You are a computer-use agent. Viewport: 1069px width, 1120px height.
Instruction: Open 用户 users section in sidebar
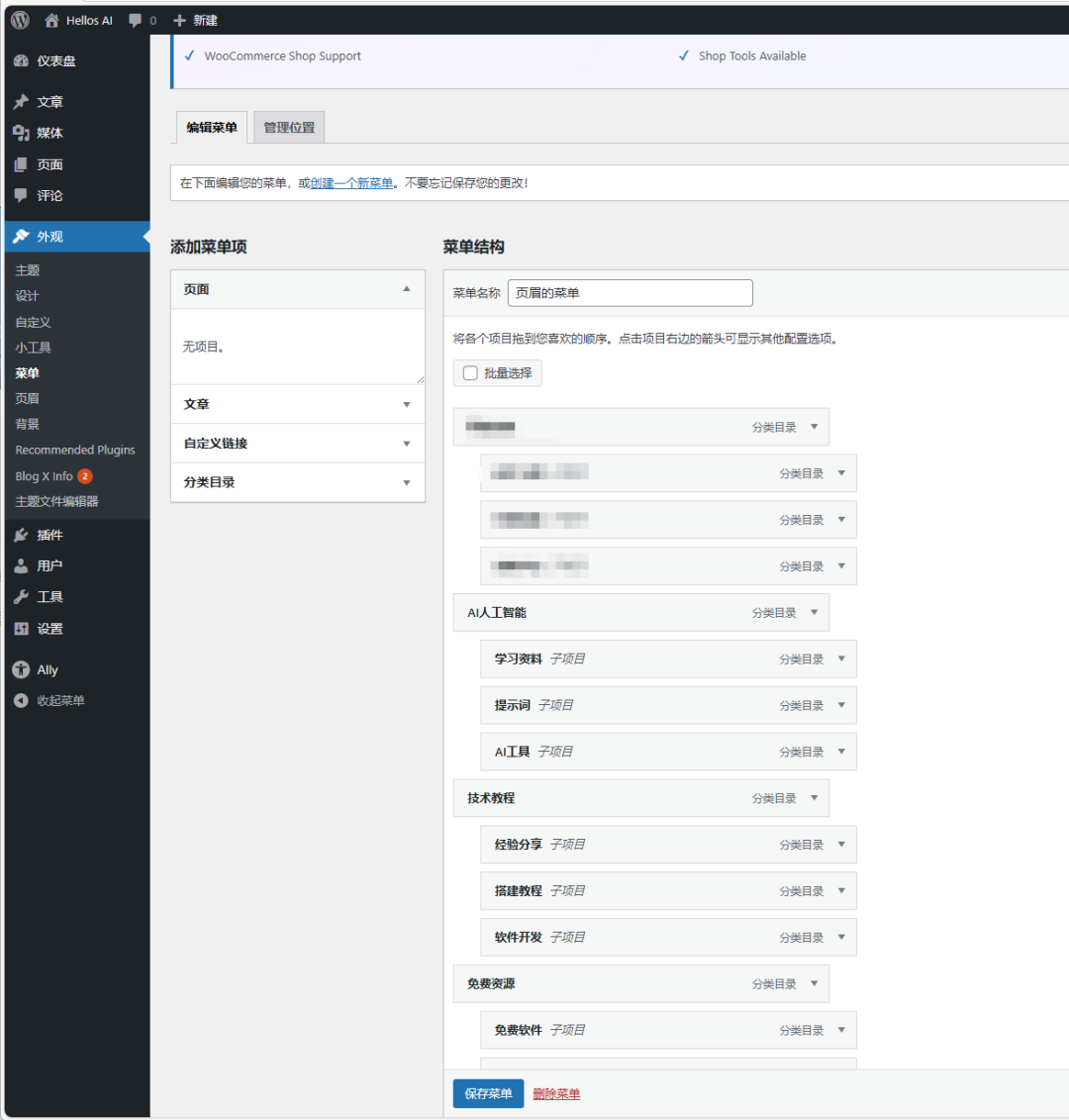49,565
